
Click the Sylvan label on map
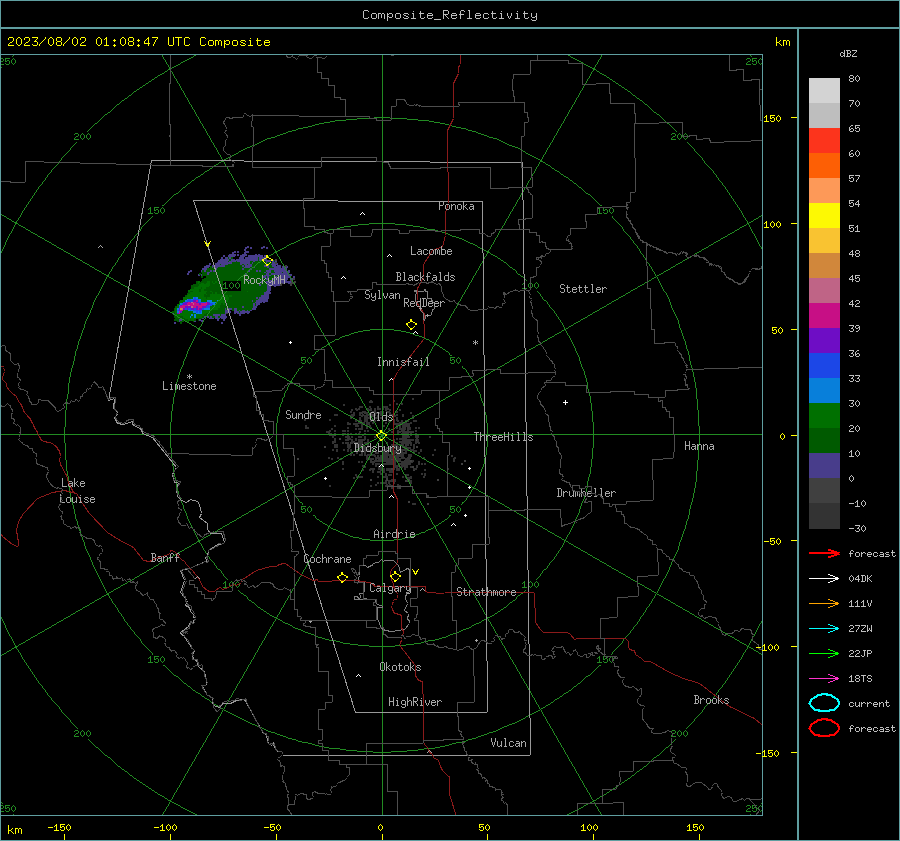382,295
